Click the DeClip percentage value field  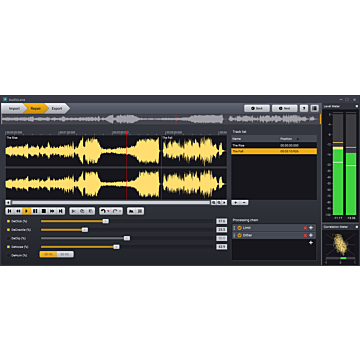221,238
